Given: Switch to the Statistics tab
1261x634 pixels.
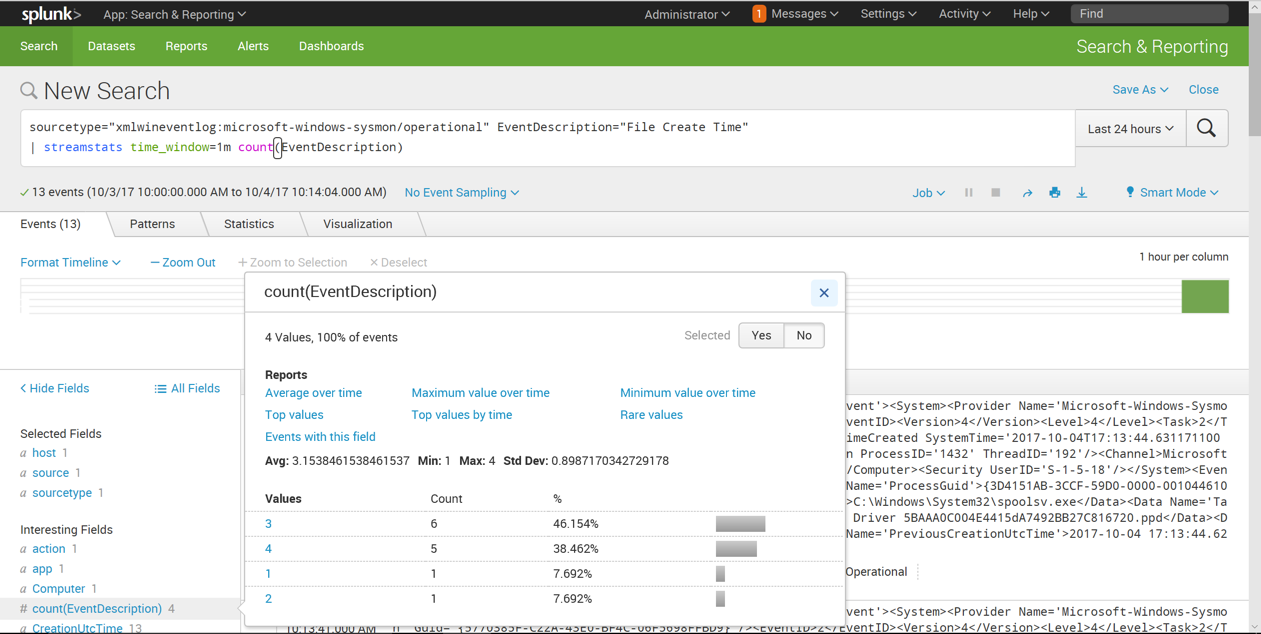Looking at the screenshot, I should coord(249,224).
